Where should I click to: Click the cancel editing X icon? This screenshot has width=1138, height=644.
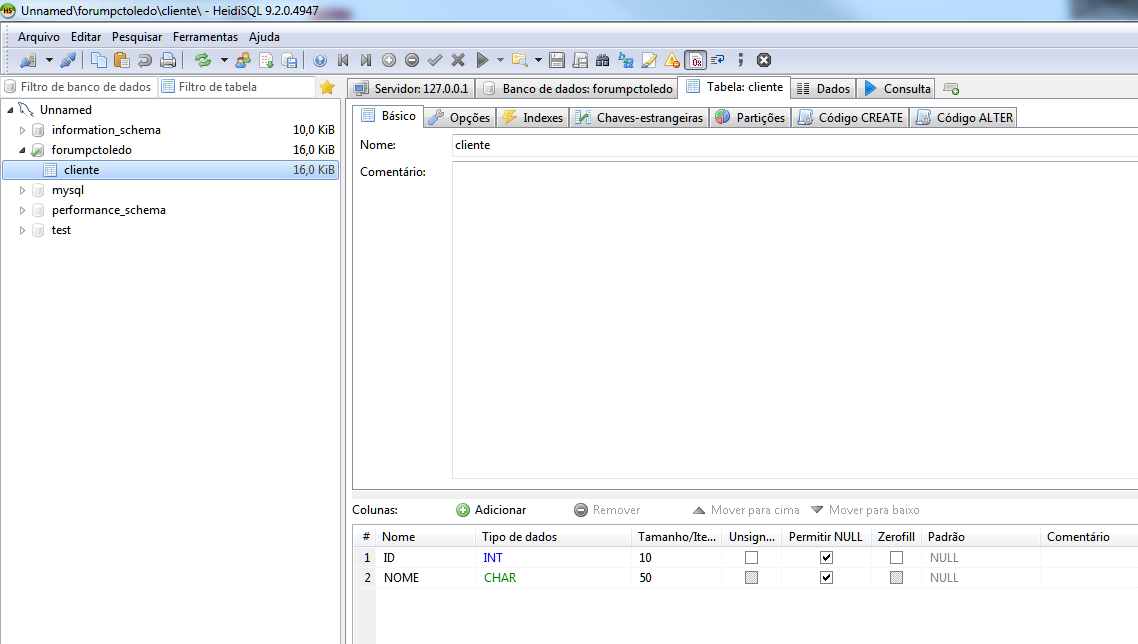pyautogui.click(x=458, y=60)
